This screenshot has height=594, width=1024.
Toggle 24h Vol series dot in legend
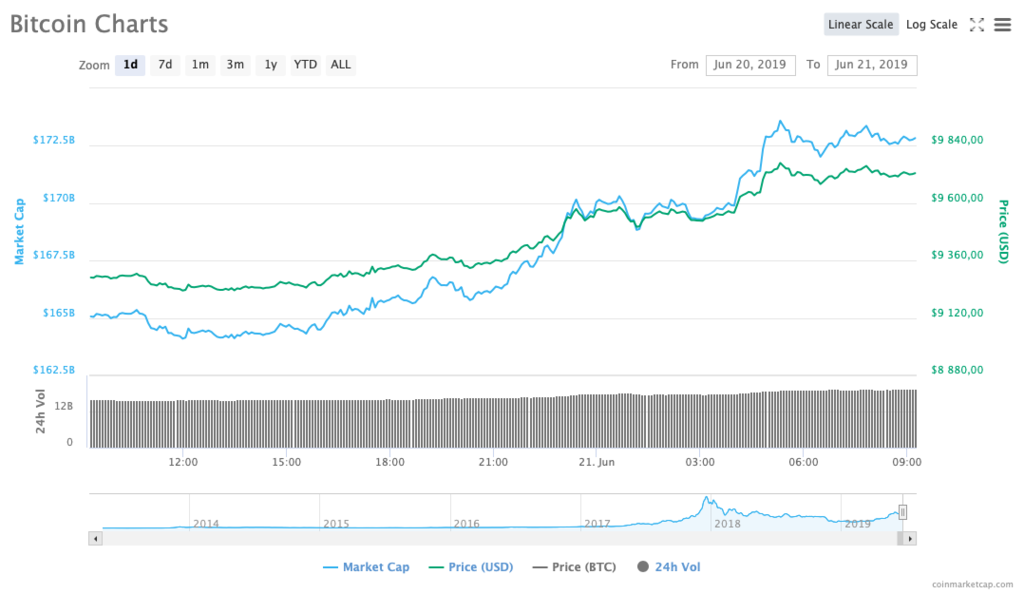pos(643,567)
